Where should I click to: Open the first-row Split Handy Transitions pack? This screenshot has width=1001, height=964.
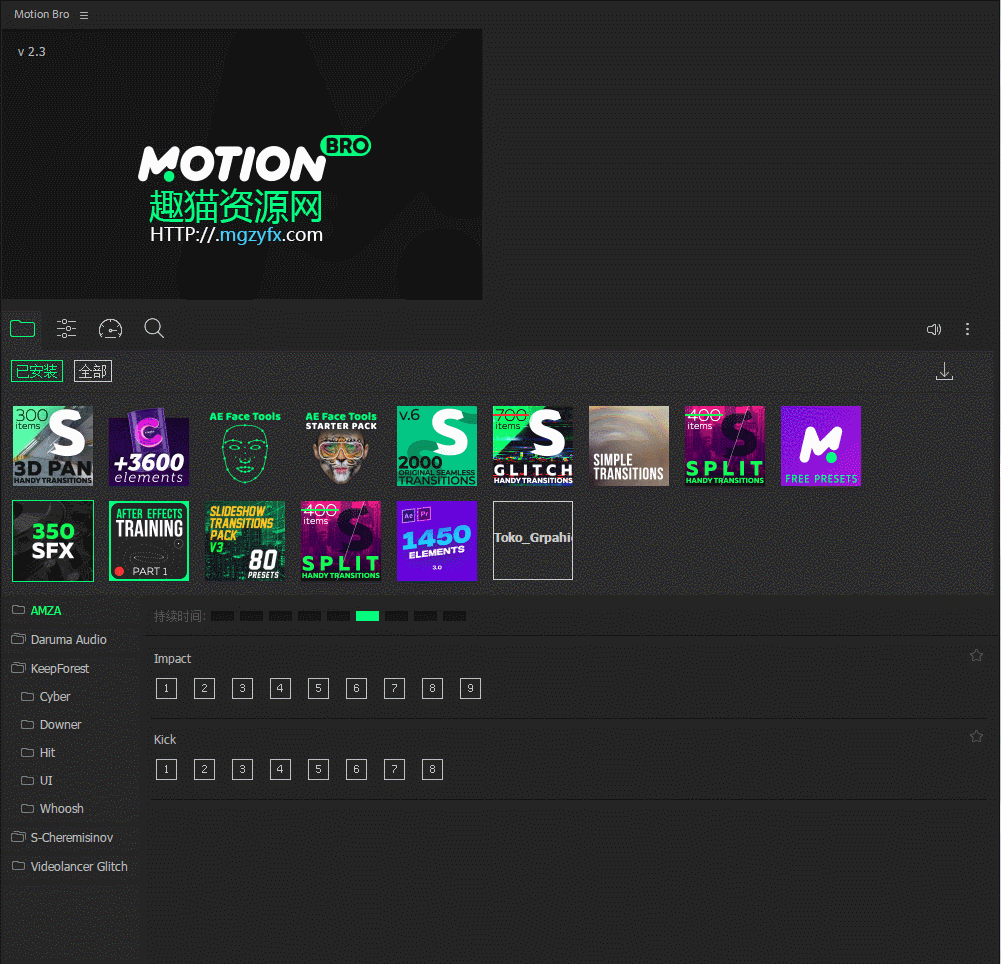(725, 446)
